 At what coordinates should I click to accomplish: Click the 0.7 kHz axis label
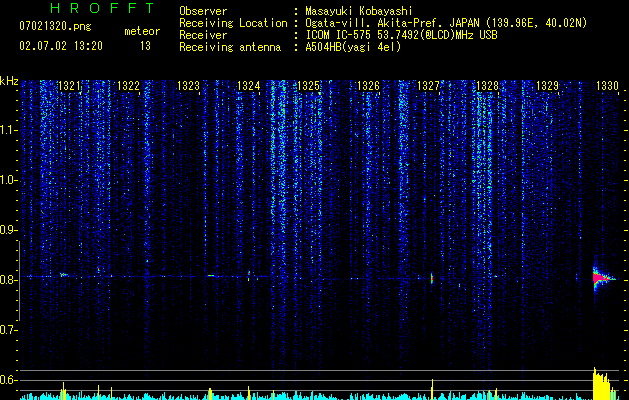[8, 330]
